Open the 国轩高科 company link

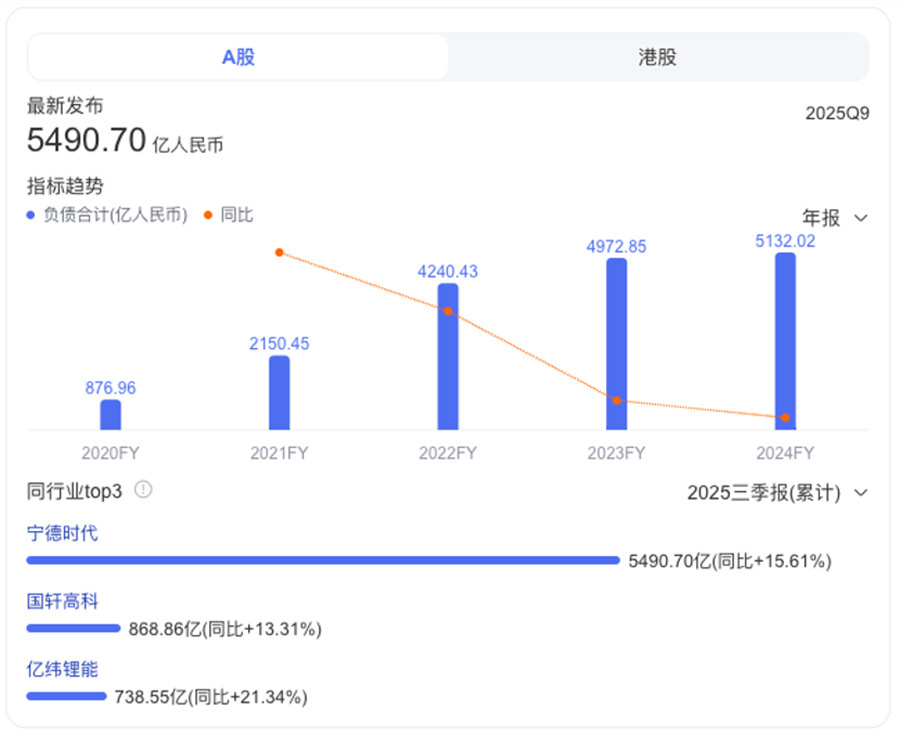coord(63,601)
